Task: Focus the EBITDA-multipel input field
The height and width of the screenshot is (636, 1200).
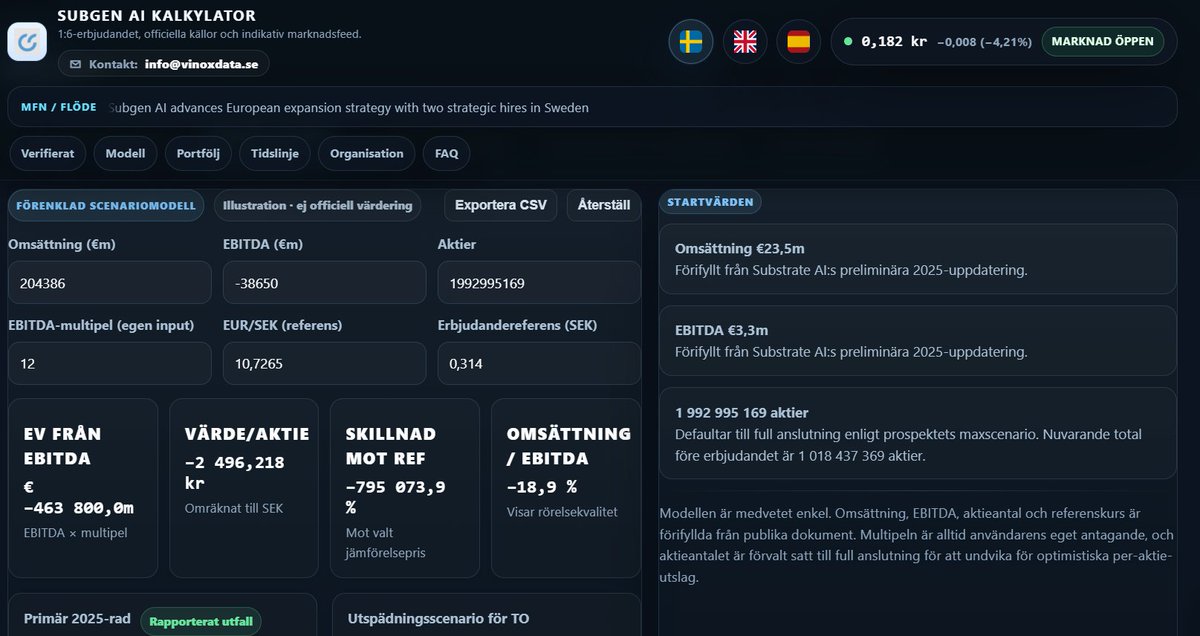Action: click(110, 363)
